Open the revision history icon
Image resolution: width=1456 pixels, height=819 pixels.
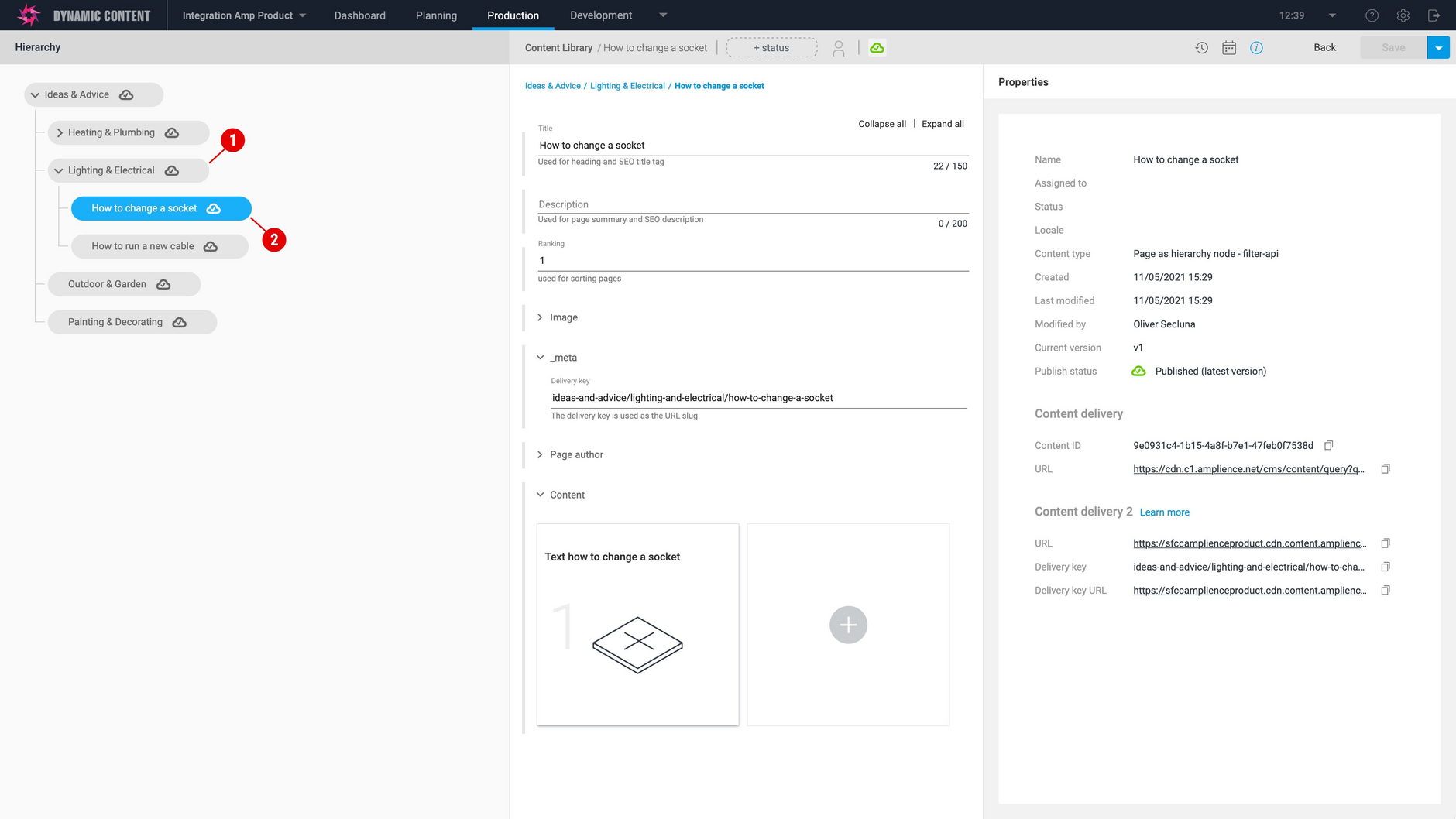tap(1201, 47)
